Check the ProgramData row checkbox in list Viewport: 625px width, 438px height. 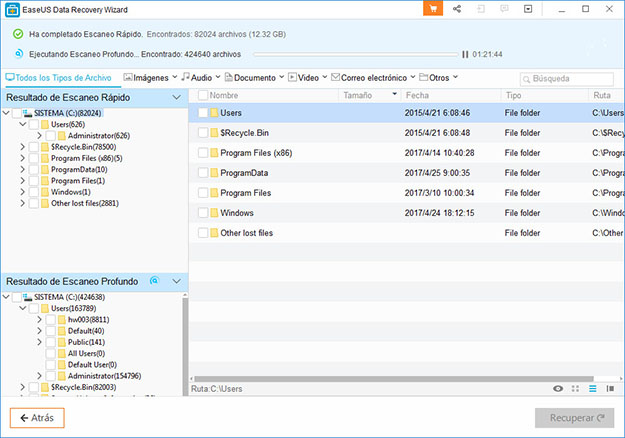click(x=203, y=173)
